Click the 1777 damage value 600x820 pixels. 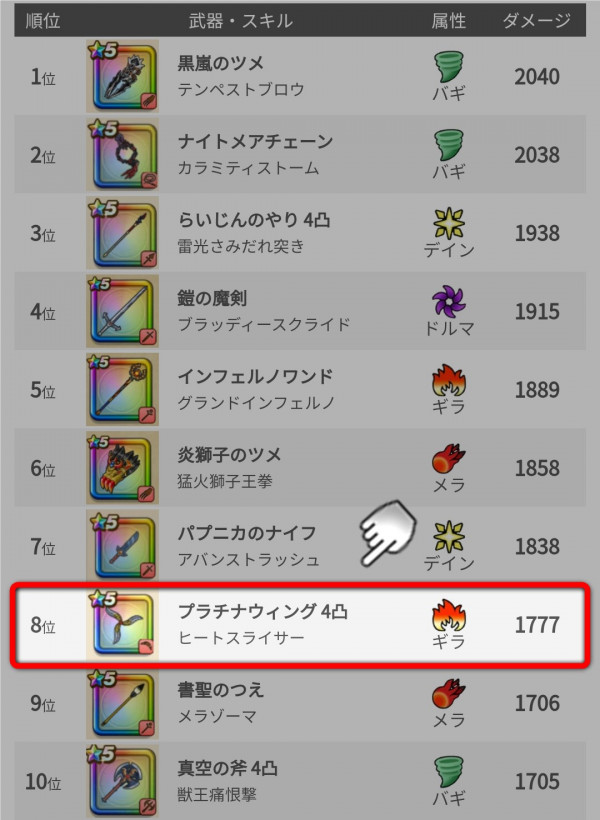pos(537,624)
